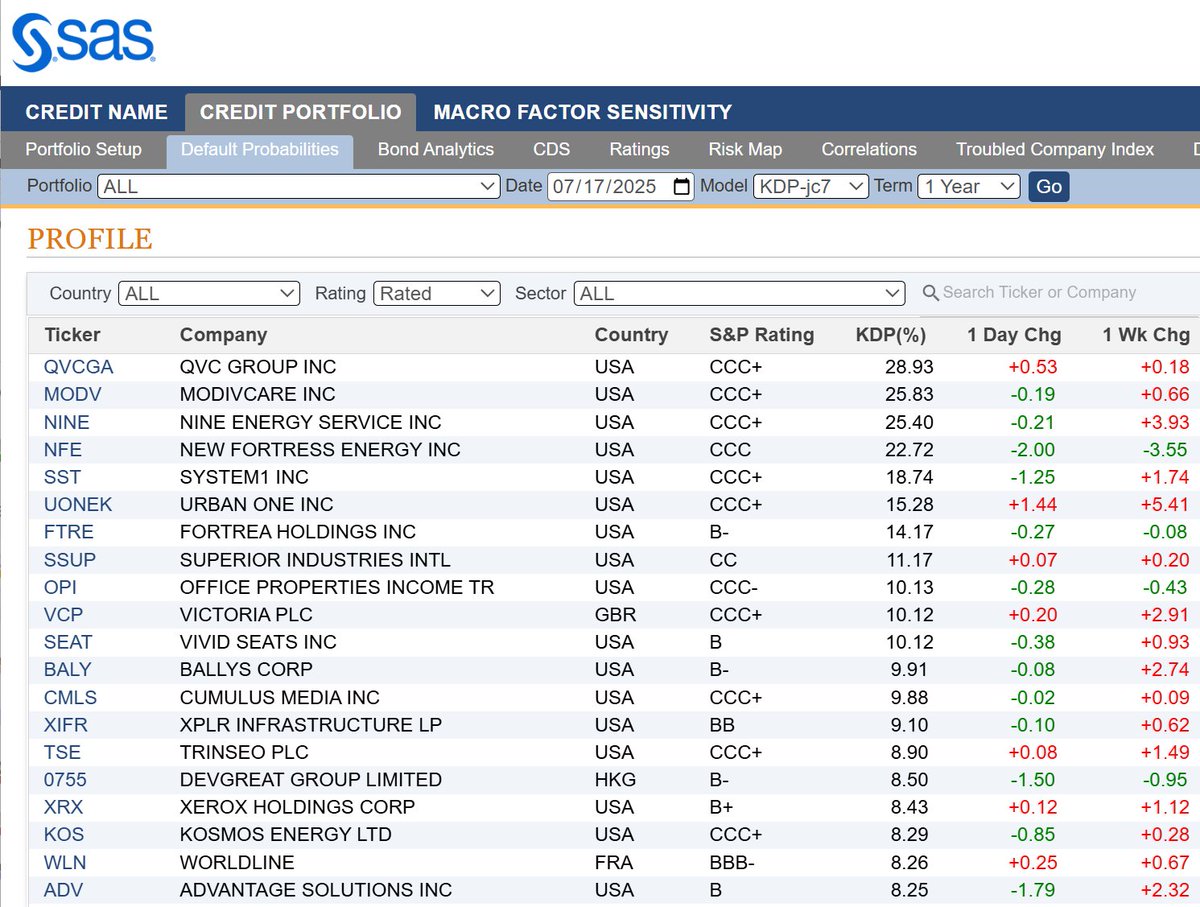Viewport: 1200px width, 907px height.
Task: Sort by the KDP(%) column header
Action: click(891, 335)
